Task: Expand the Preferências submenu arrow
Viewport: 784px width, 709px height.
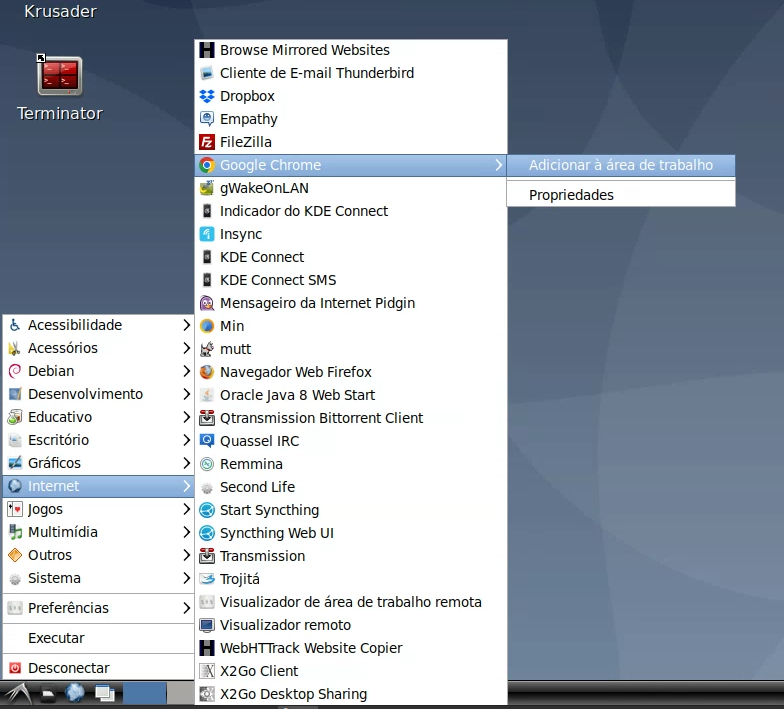Action: (186, 608)
